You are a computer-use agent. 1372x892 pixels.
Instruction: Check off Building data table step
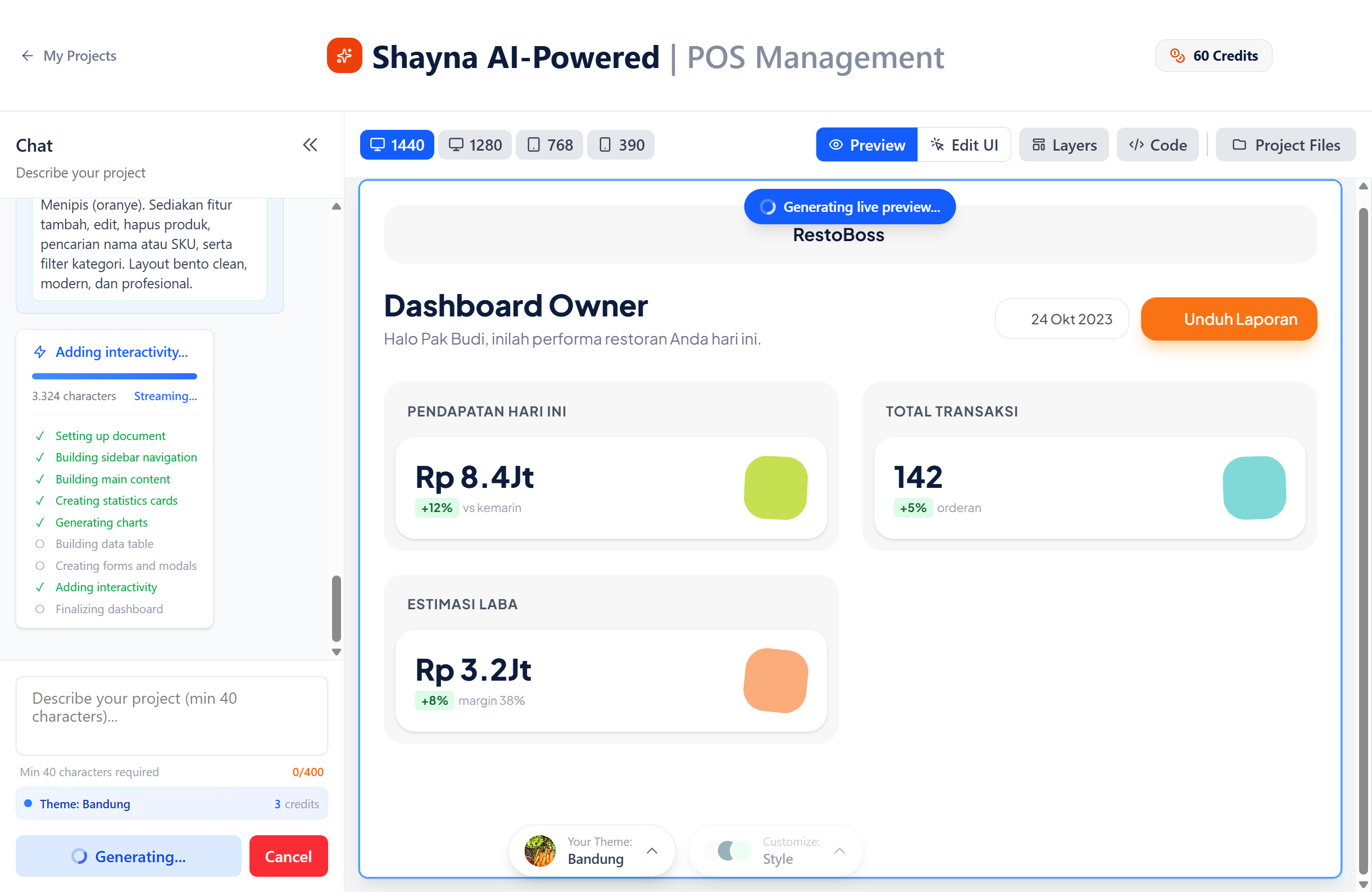(x=40, y=544)
